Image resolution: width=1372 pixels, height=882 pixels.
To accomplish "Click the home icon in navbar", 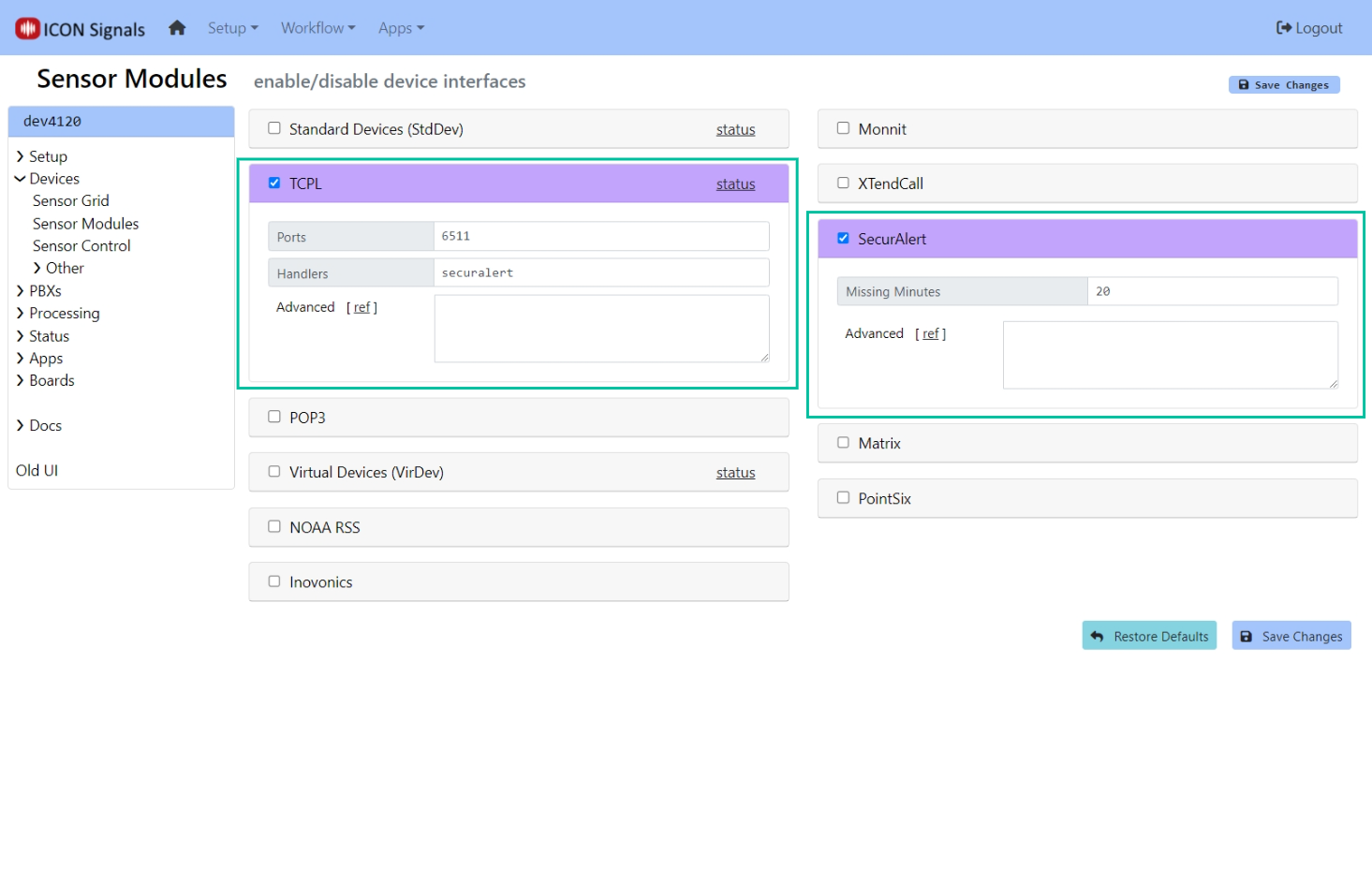I will 177,28.
